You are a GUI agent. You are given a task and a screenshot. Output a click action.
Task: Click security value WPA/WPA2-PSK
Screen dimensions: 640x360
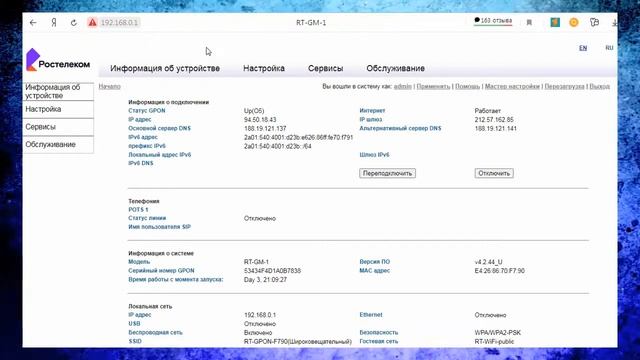498,333
